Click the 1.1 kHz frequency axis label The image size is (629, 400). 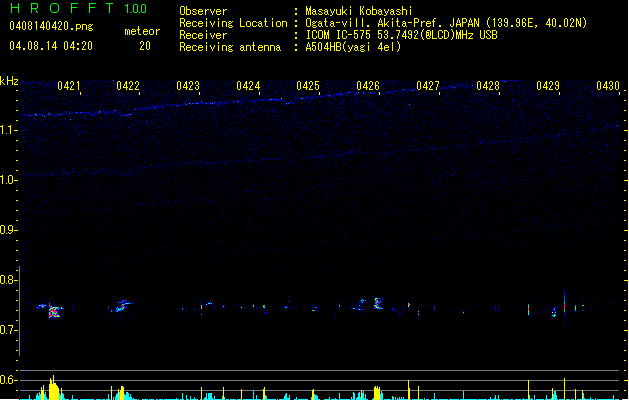(x=8, y=130)
